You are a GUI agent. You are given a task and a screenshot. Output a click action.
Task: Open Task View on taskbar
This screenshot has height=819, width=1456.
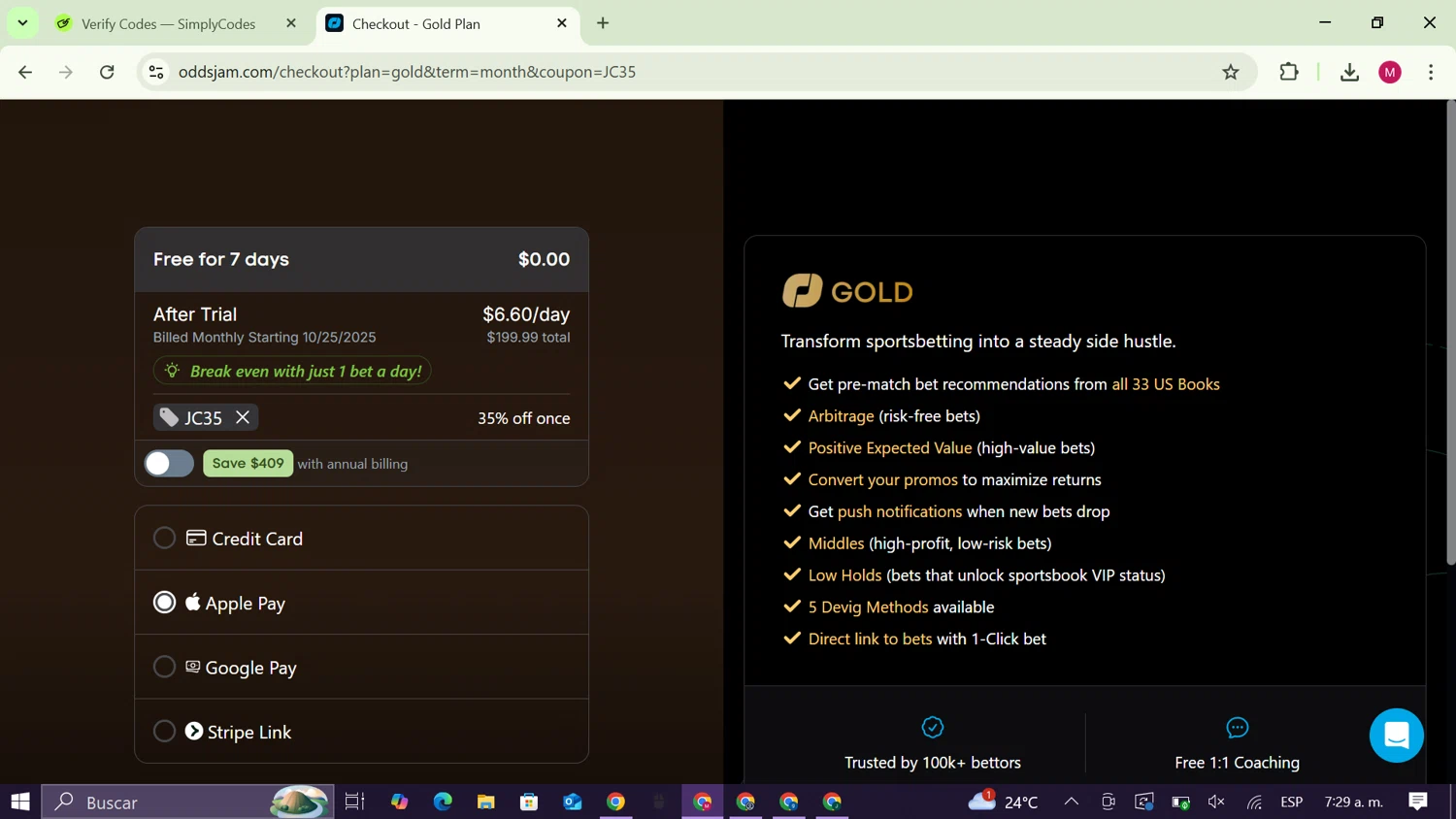pos(354,802)
